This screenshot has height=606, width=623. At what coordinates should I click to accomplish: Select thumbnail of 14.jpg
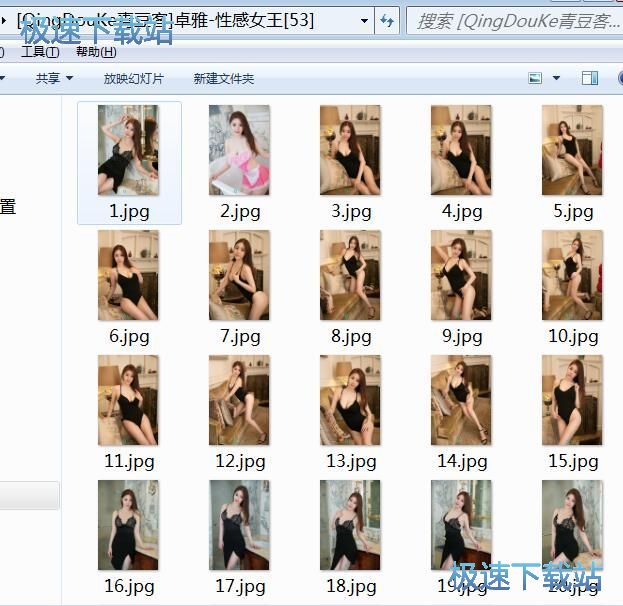click(x=461, y=400)
